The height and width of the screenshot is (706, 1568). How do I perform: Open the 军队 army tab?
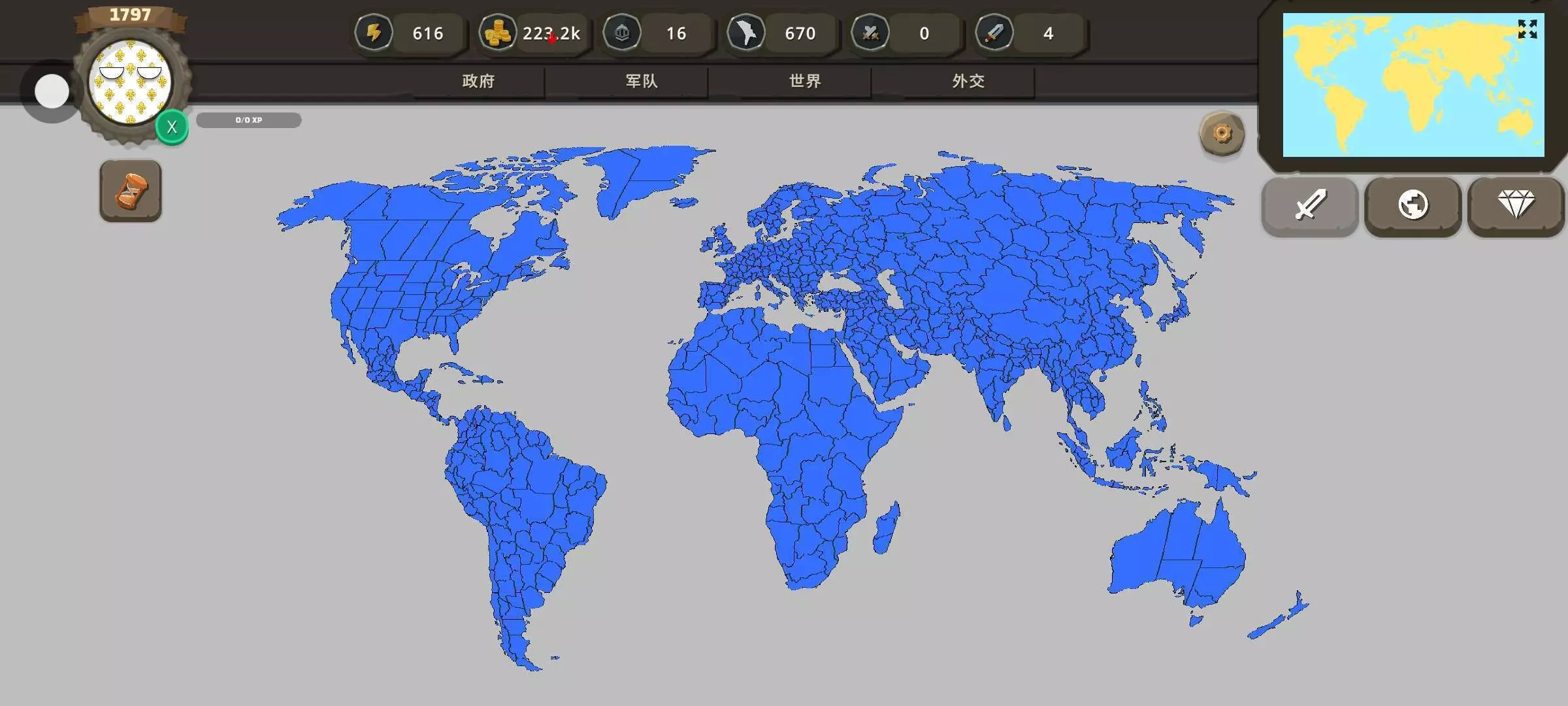[x=642, y=81]
